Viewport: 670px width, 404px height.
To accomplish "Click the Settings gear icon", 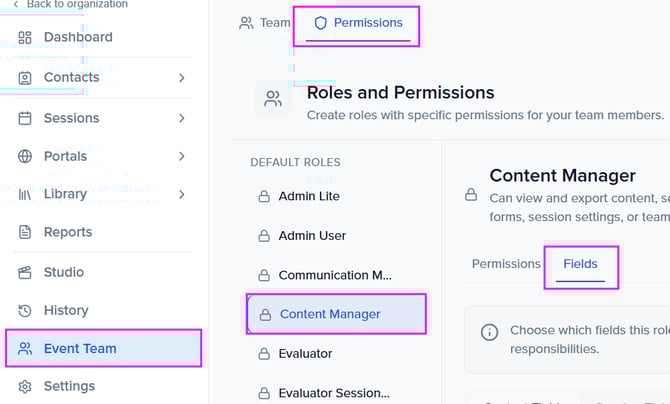I will (x=25, y=387).
